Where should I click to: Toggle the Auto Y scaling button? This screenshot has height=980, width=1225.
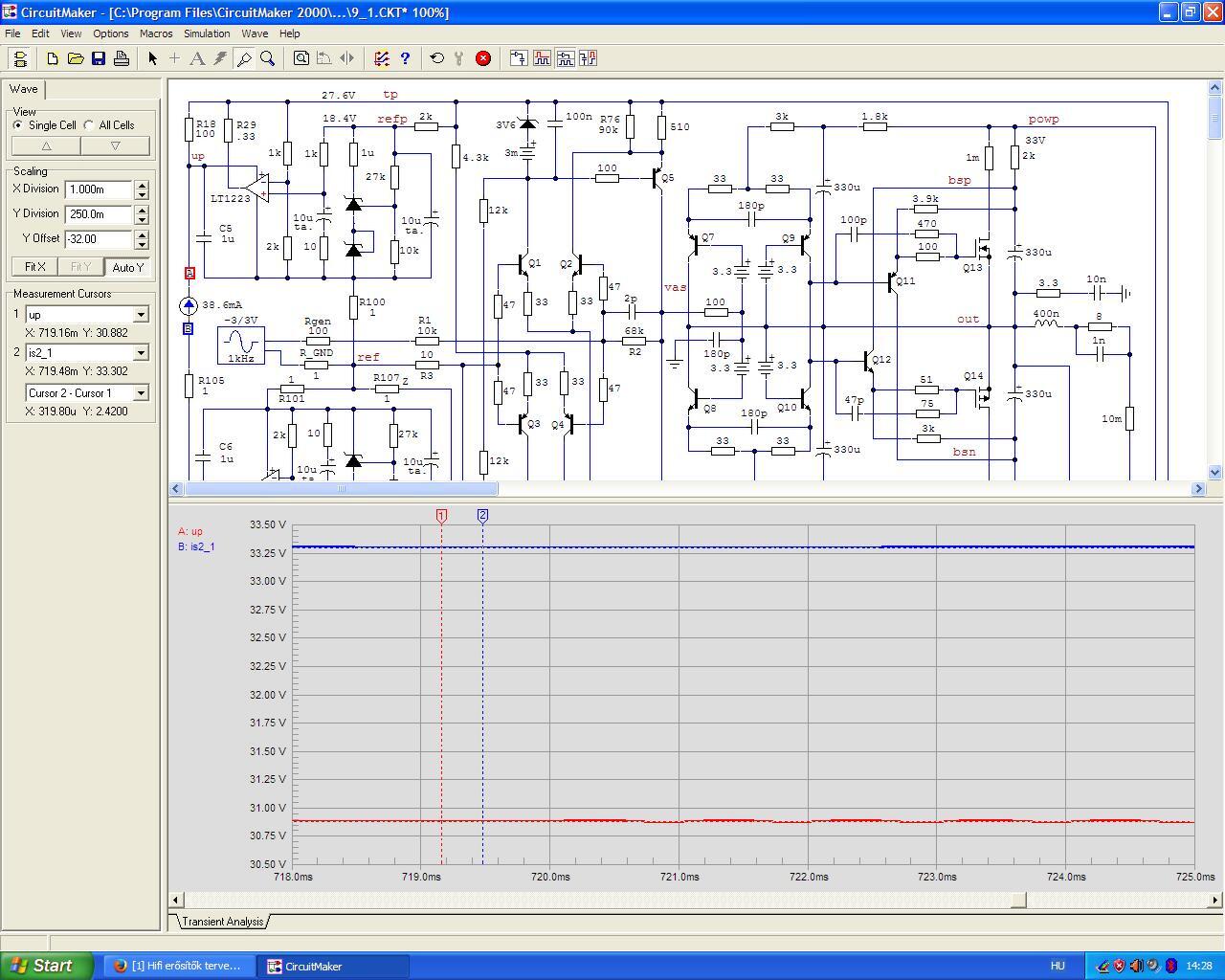point(127,267)
